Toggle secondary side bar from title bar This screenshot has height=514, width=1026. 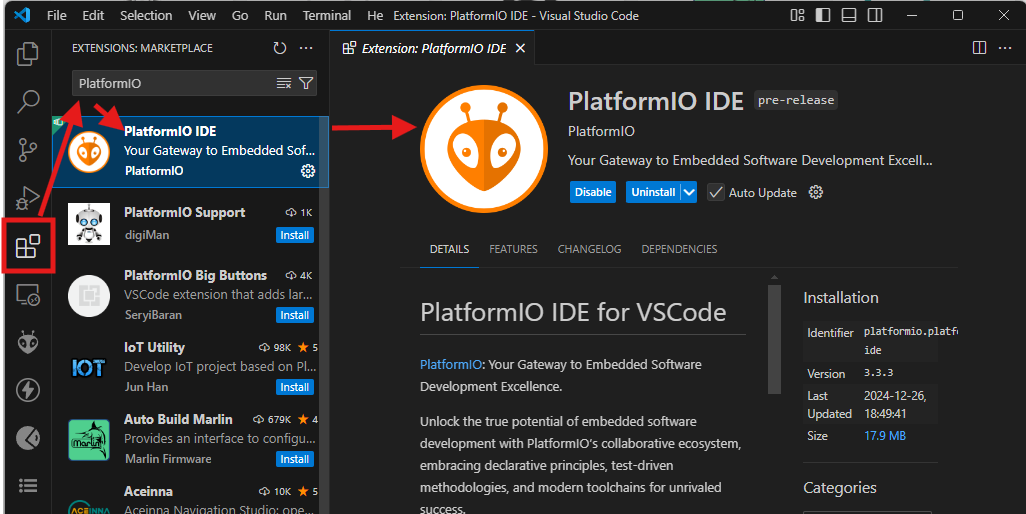(x=875, y=15)
